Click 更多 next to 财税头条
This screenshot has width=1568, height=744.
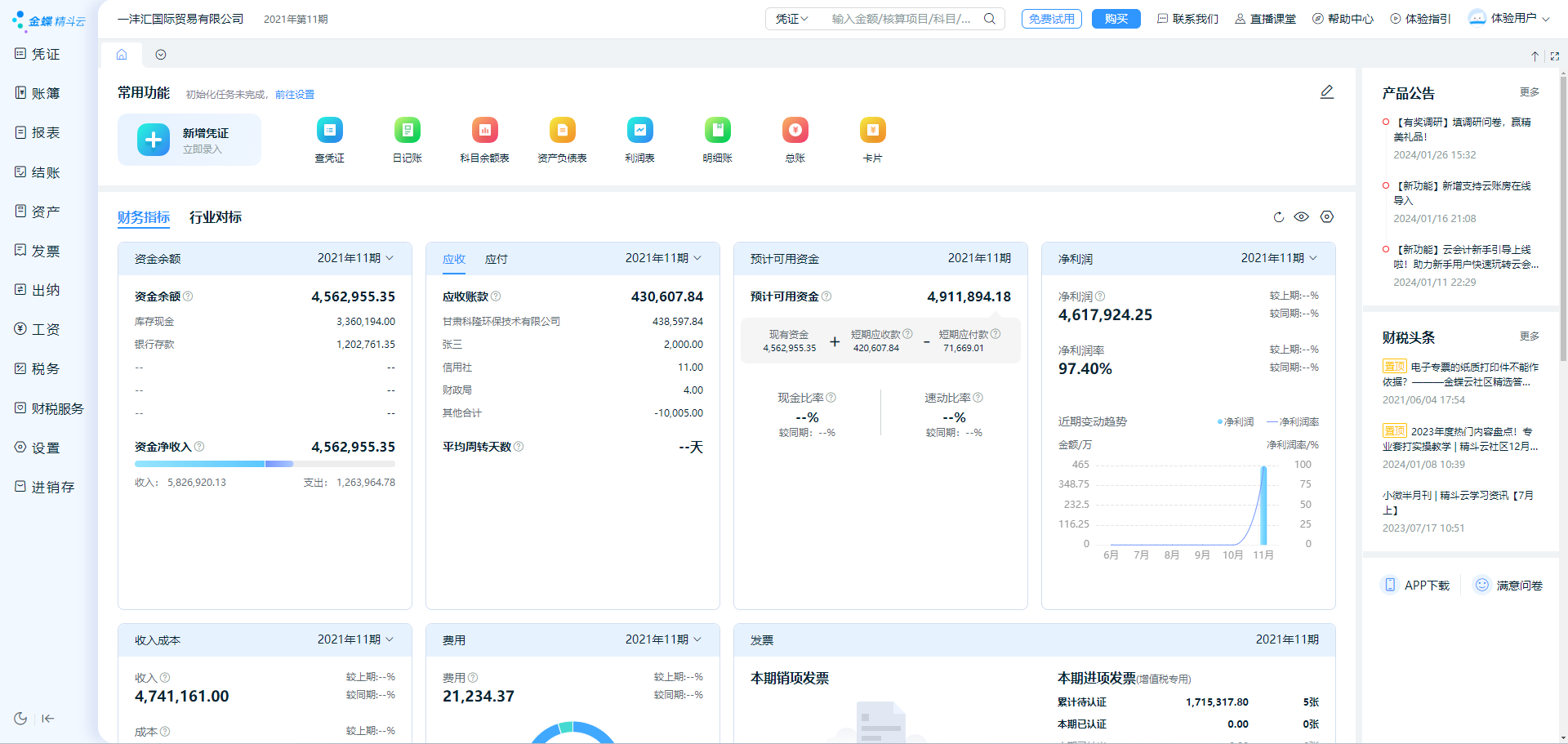[1530, 336]
